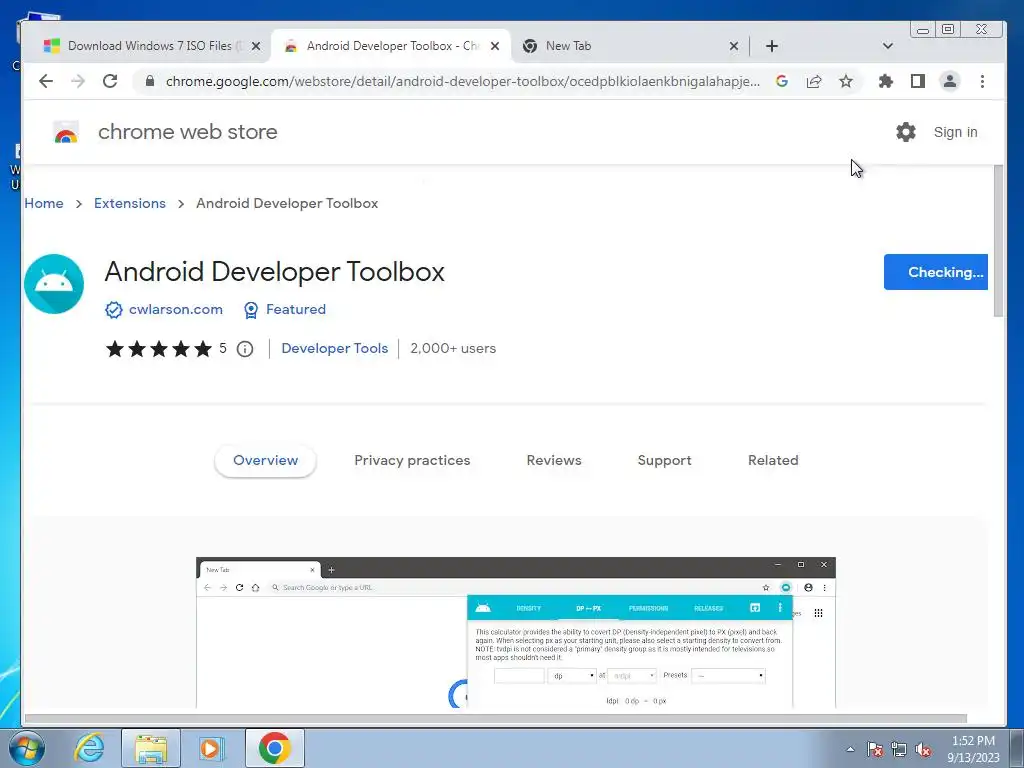
Task: Click the muted volume tray icon
Action: (923, 749)
